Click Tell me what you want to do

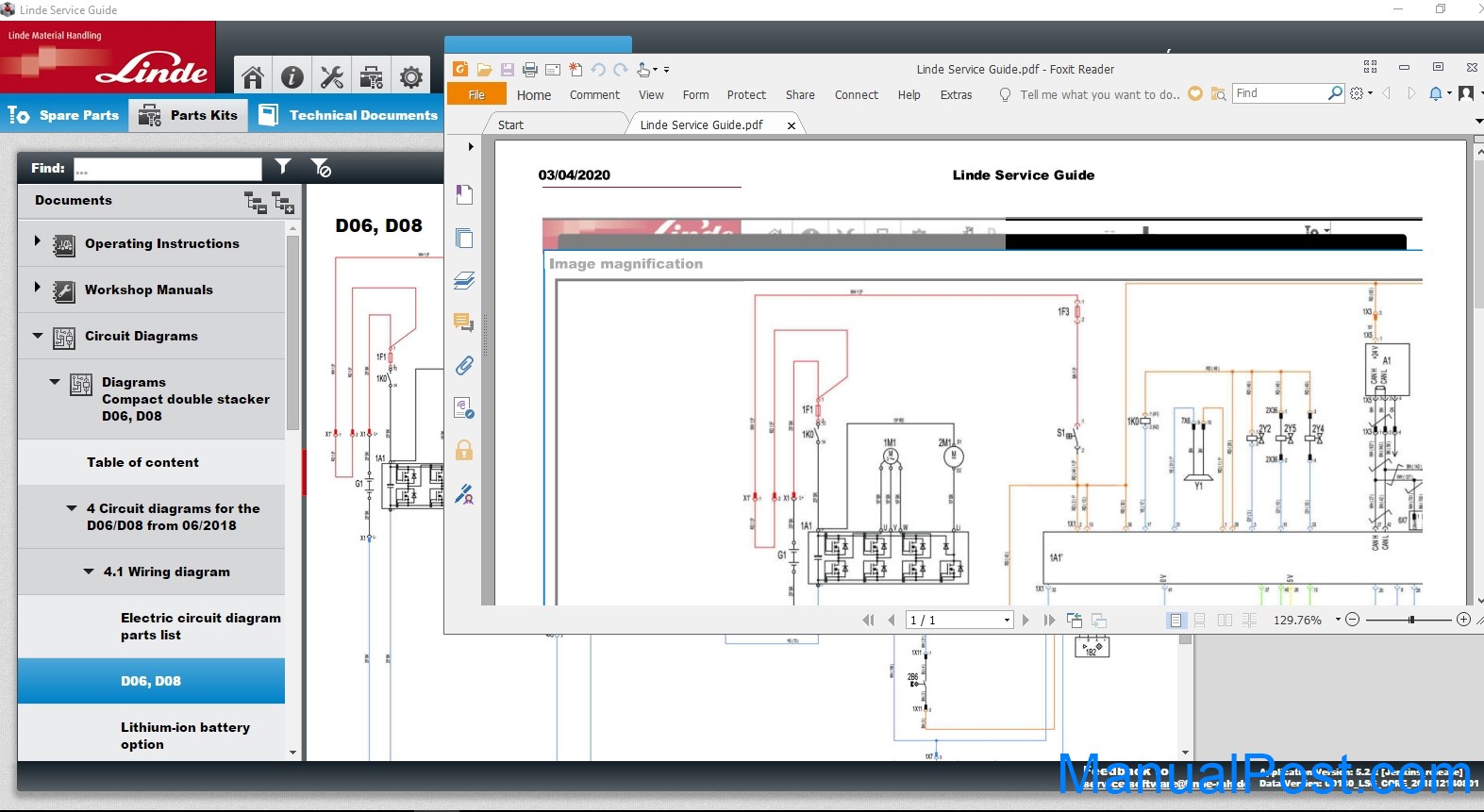[1099, 95]
